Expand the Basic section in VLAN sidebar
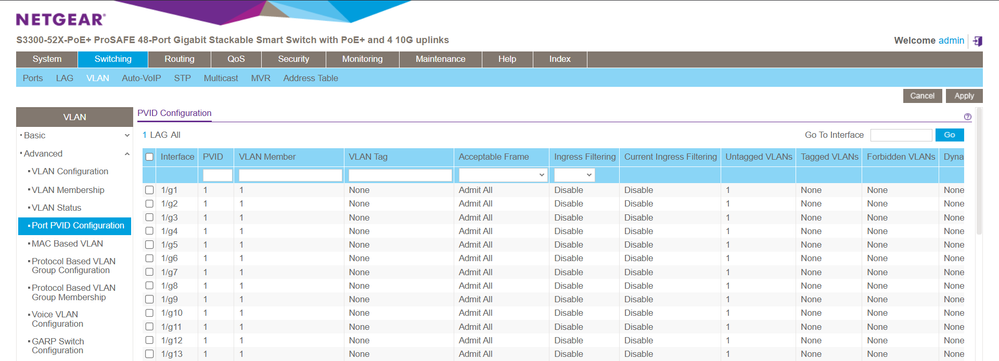Viewport: 999px width, 361px height. 74,136
